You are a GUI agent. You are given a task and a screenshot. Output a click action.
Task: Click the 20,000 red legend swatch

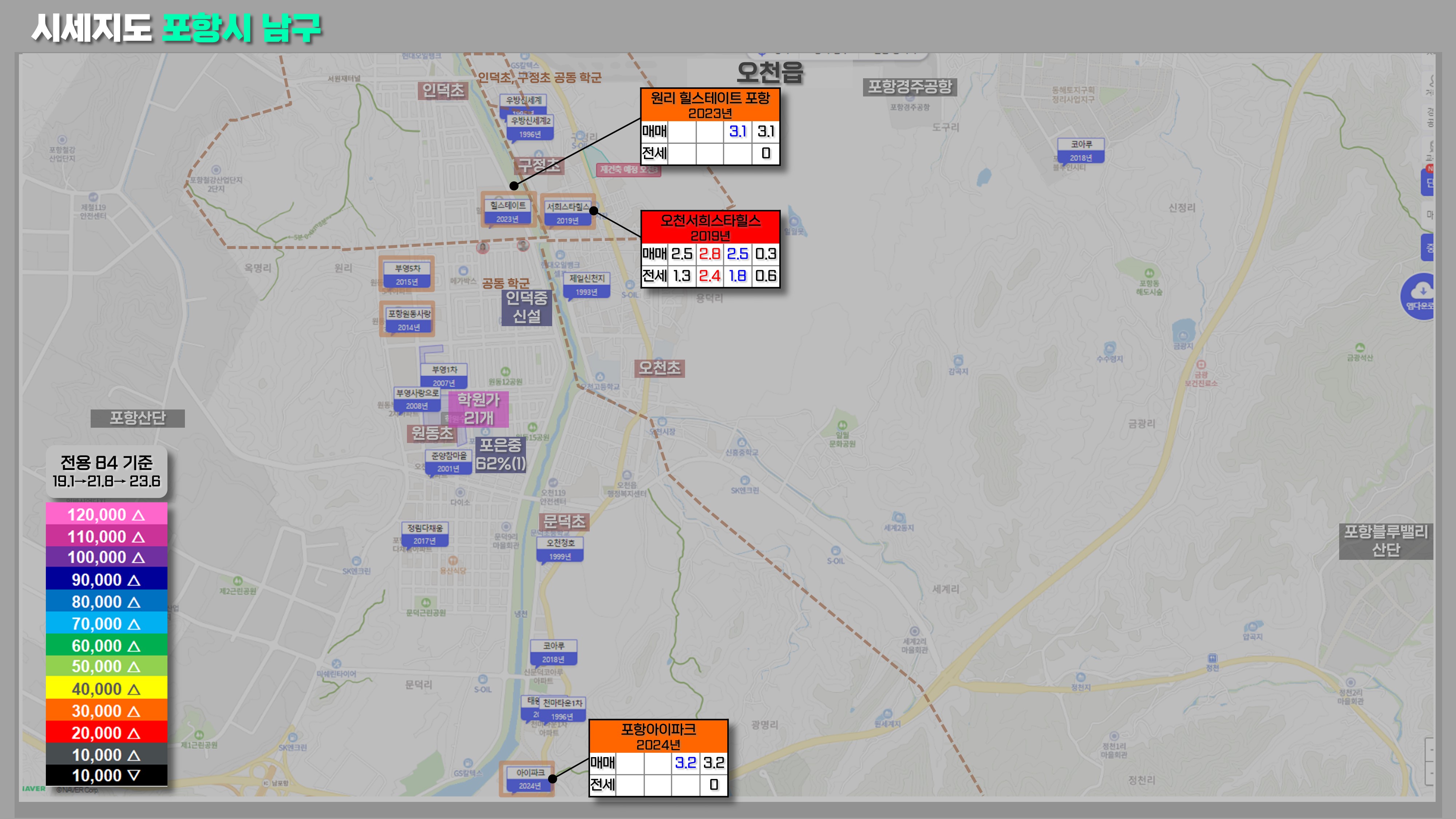pos(106,732)
